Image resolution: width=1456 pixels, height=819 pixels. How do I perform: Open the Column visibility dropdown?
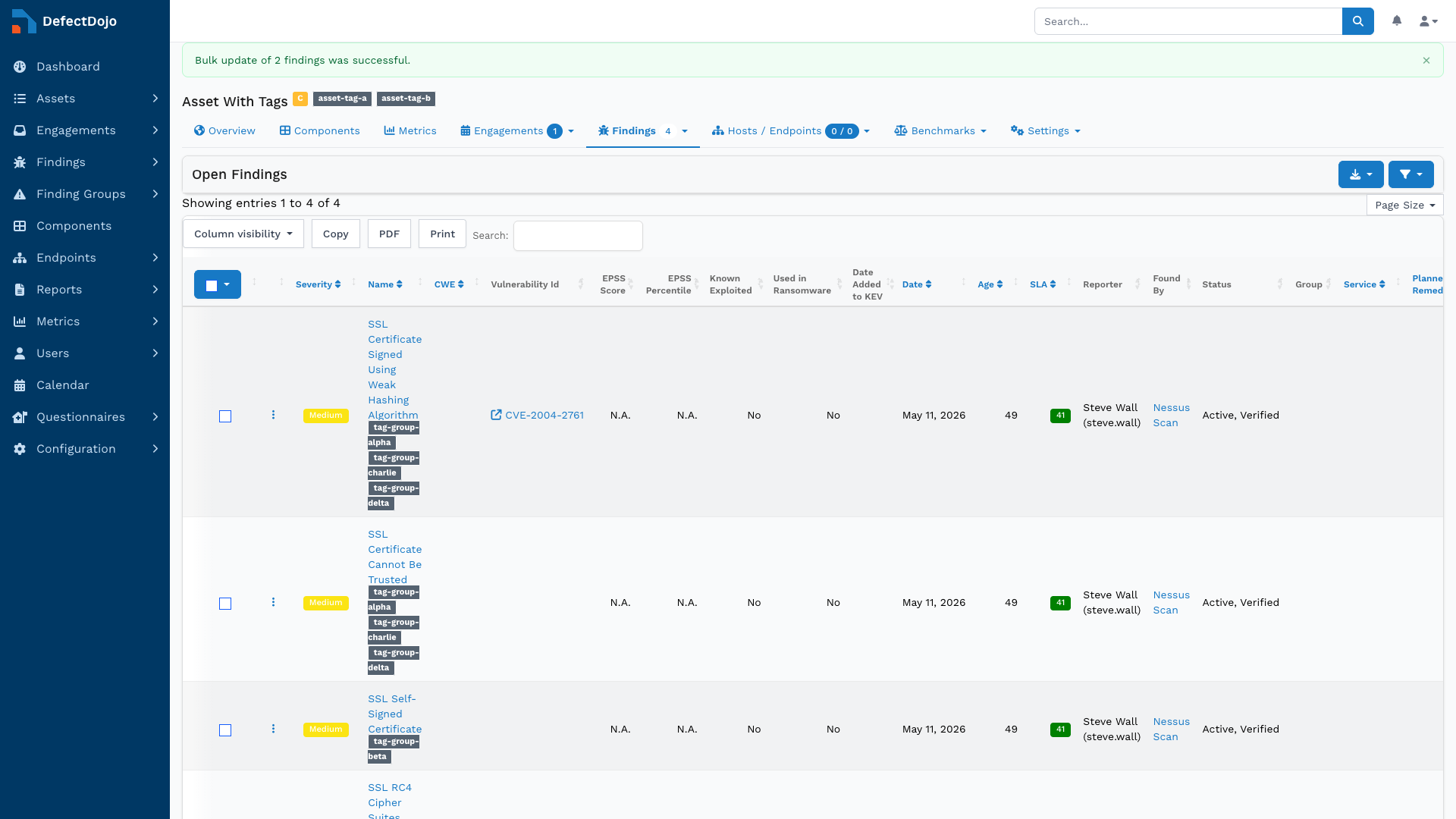pos(243,234)
